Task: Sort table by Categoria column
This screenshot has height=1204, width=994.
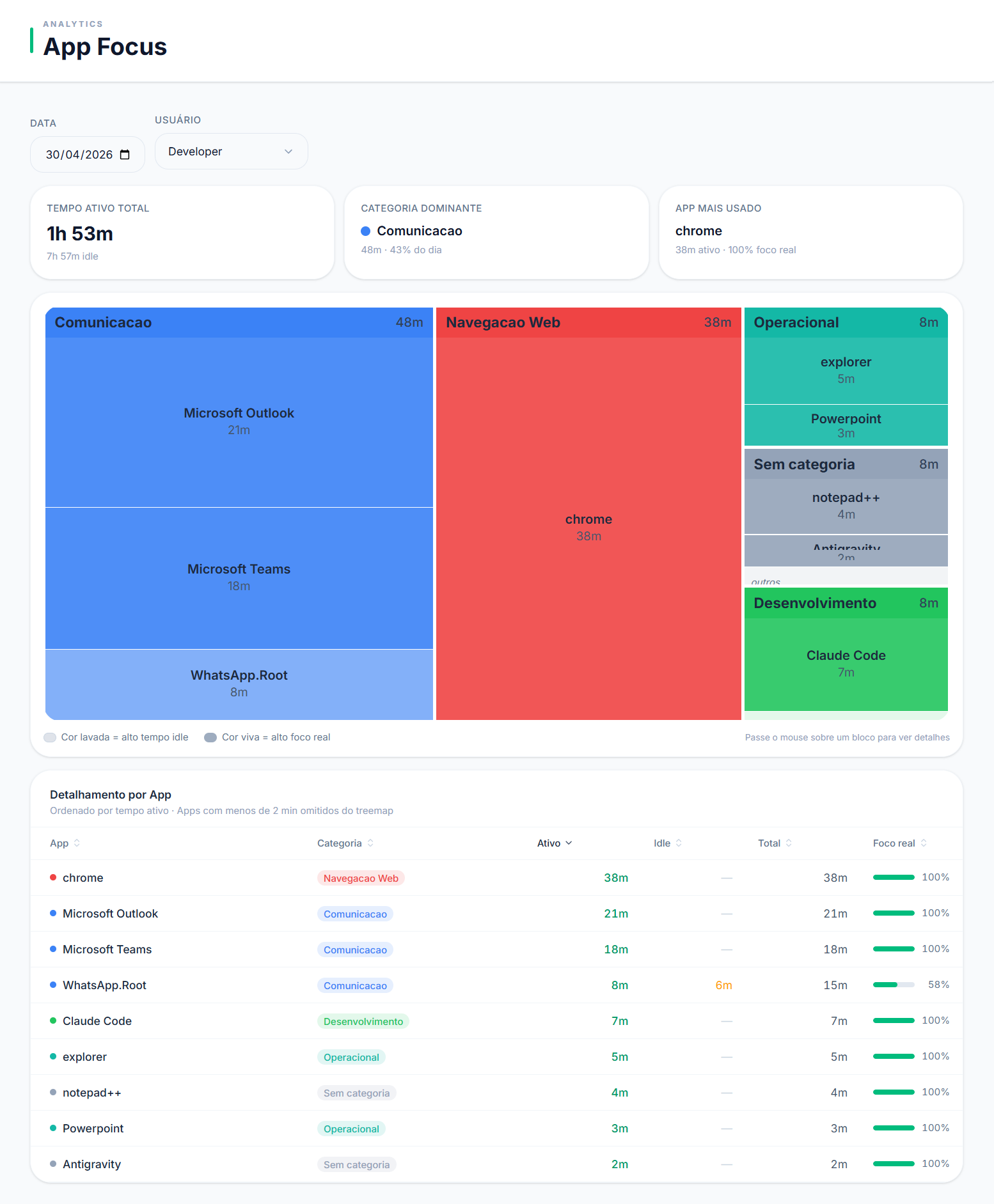Action: point(345,843)
